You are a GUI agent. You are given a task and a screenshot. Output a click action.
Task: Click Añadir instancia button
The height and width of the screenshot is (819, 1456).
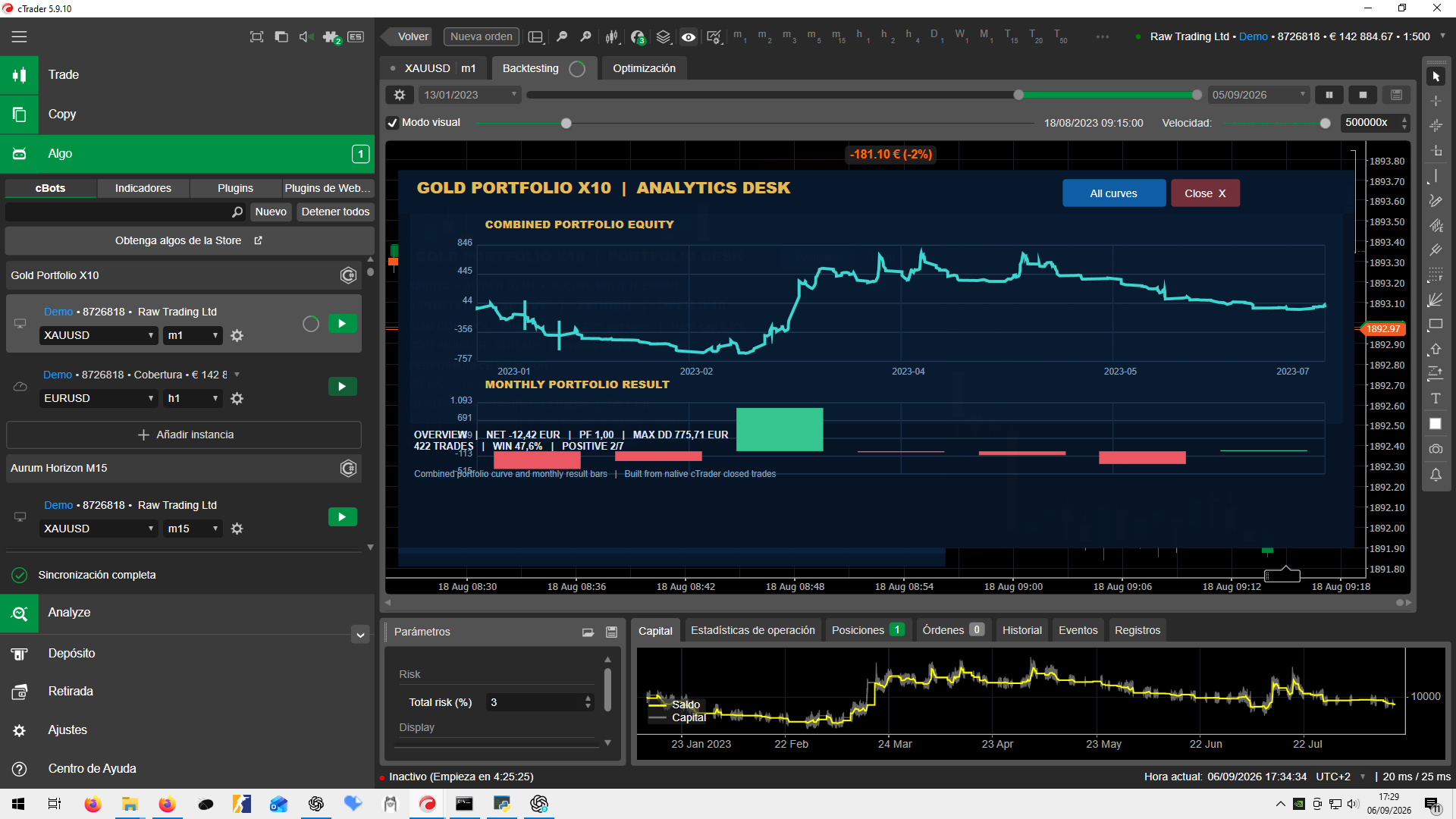pyautogui.click(x=184, y=435)
